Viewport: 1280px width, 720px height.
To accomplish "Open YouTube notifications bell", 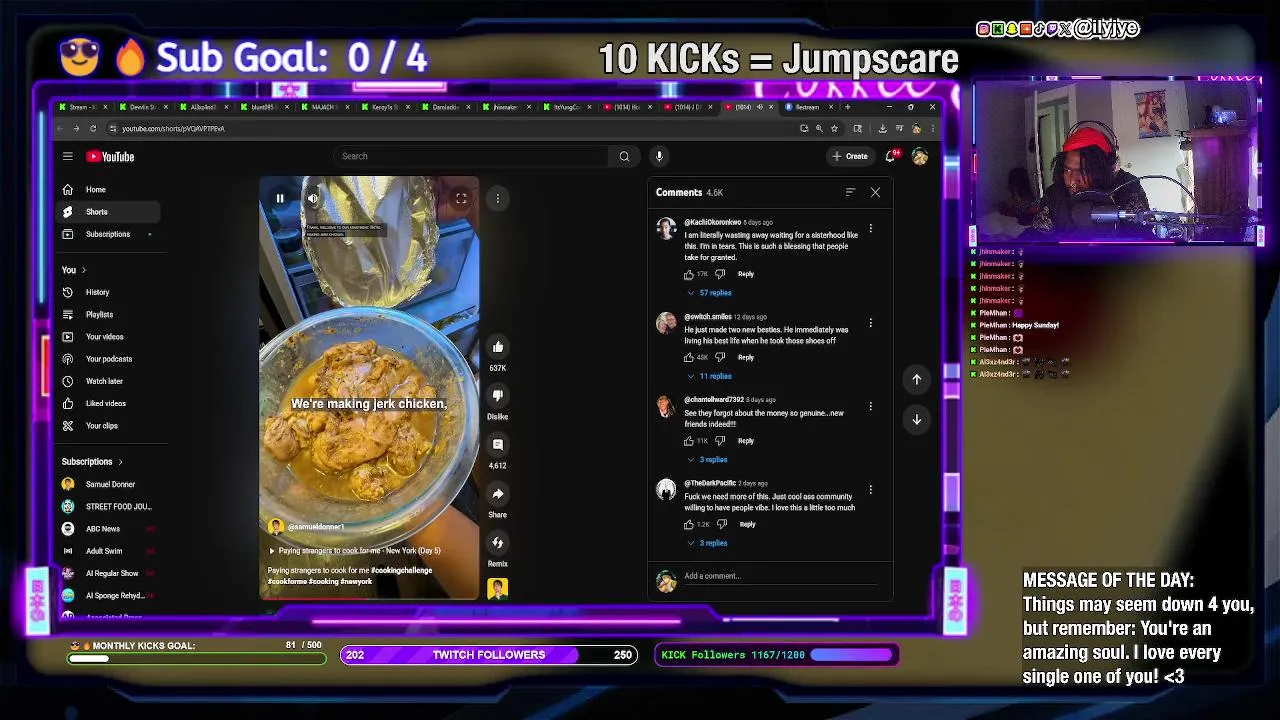I will click(x=890, y=156).
